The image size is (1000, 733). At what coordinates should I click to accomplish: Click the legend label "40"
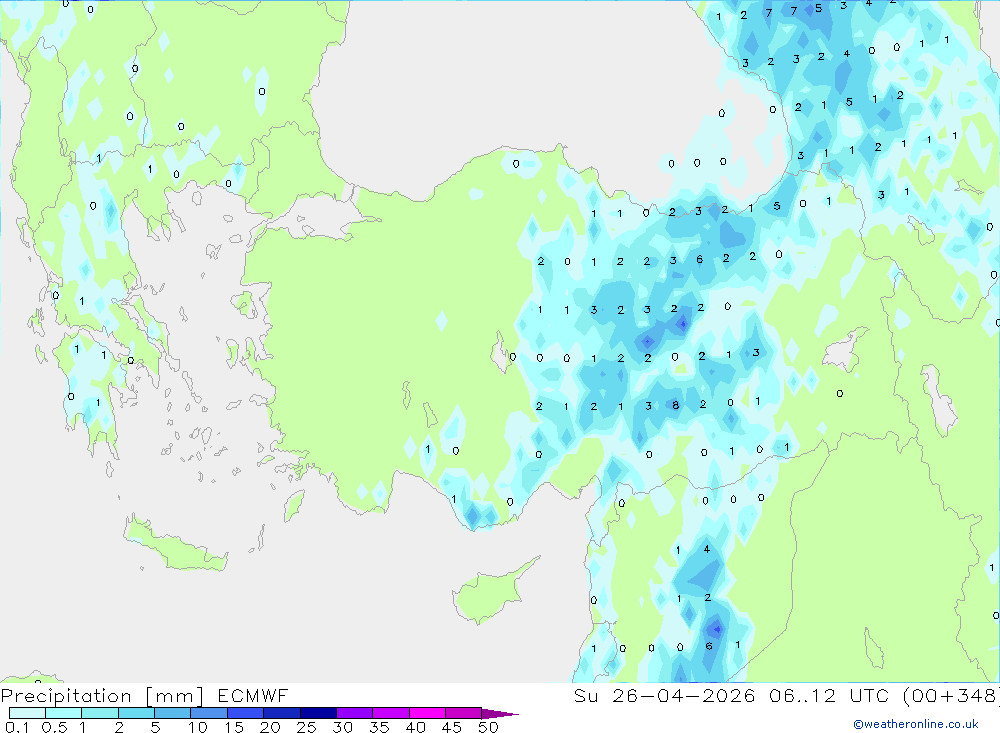pos(415,727)
